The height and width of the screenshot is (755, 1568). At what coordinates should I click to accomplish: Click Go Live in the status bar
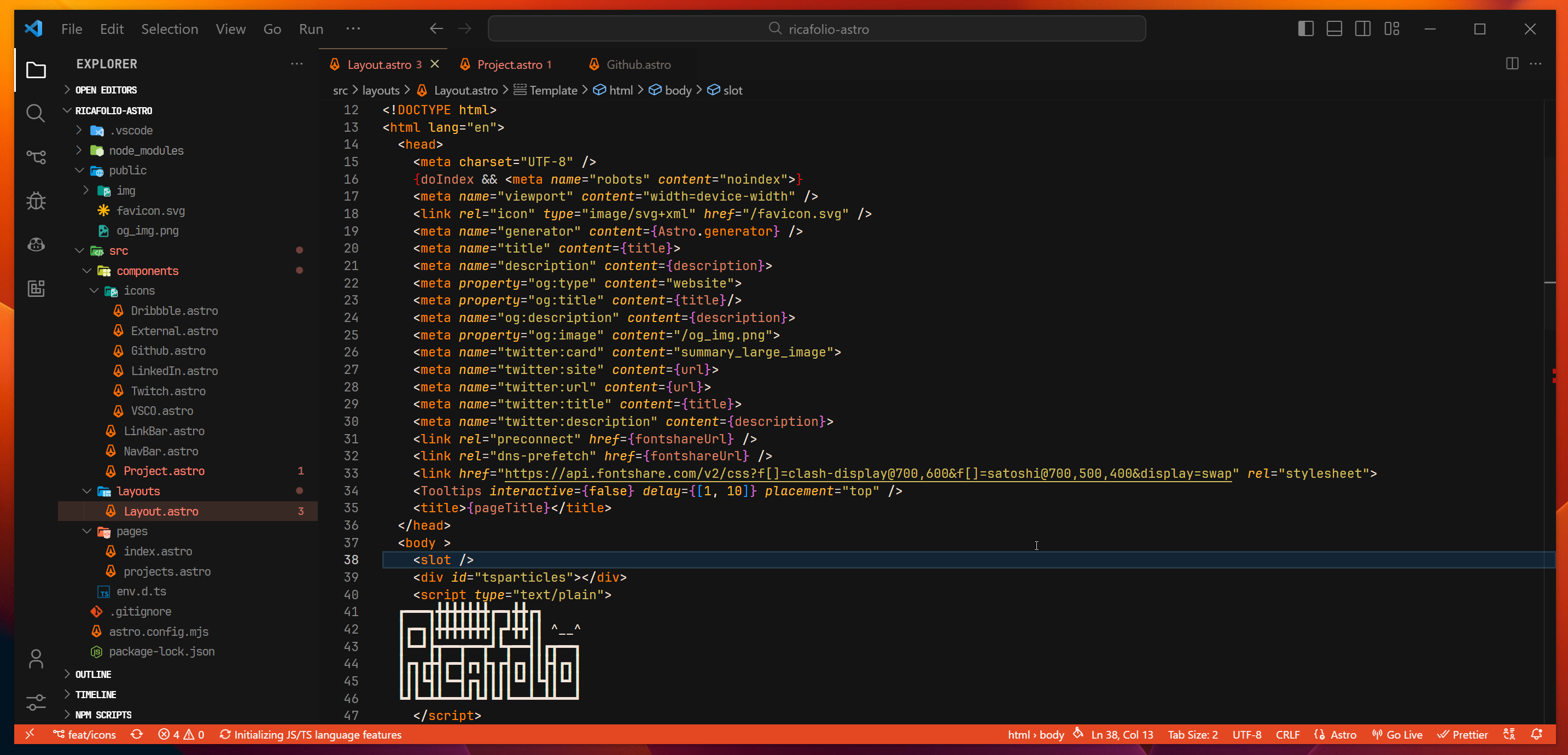[1397, 734]
